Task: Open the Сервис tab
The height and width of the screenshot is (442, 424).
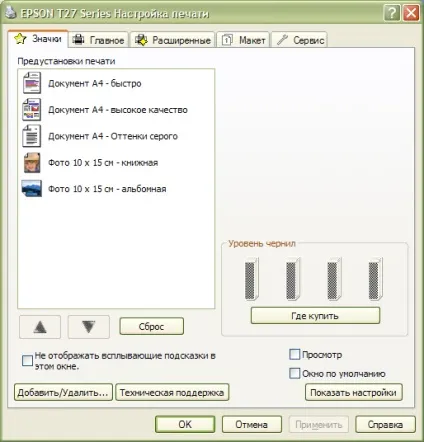Action: 299,40
